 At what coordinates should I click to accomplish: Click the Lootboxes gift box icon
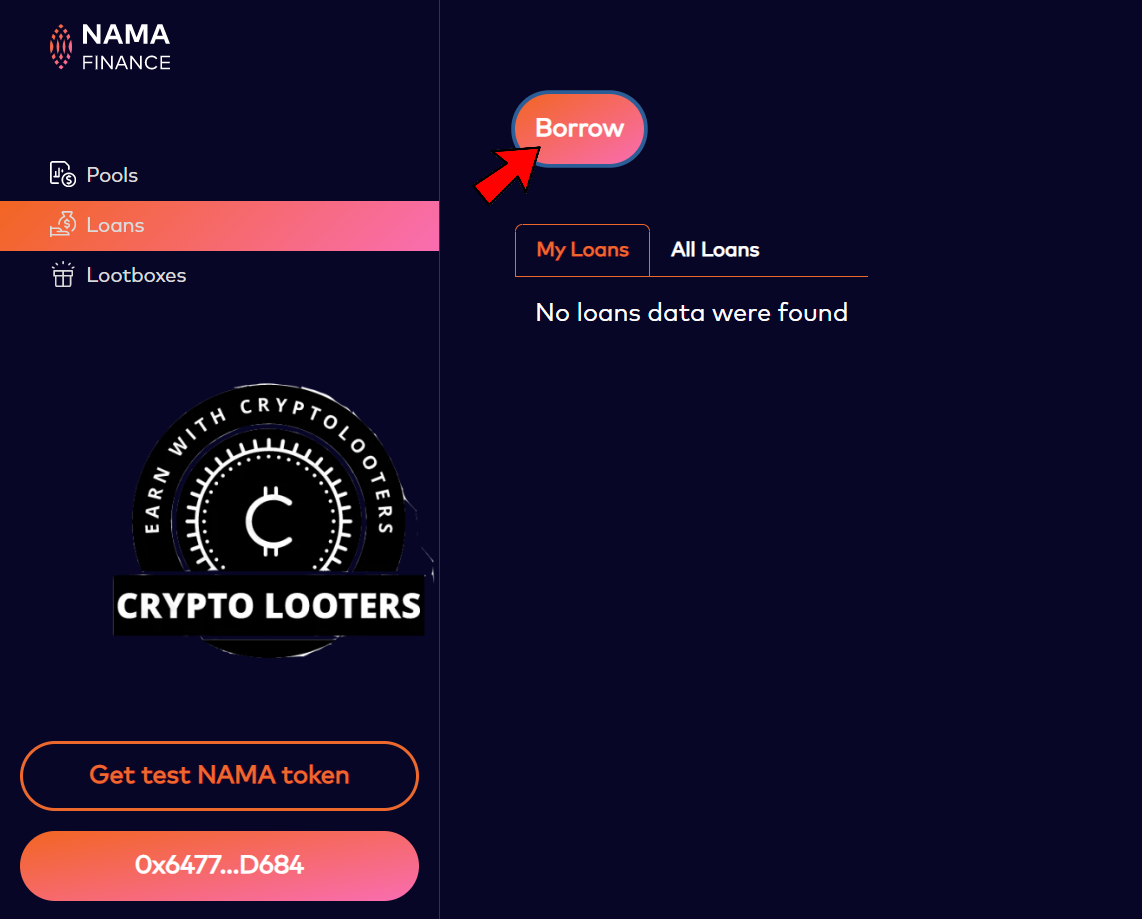pyautogui.click(x=63, y=275)
